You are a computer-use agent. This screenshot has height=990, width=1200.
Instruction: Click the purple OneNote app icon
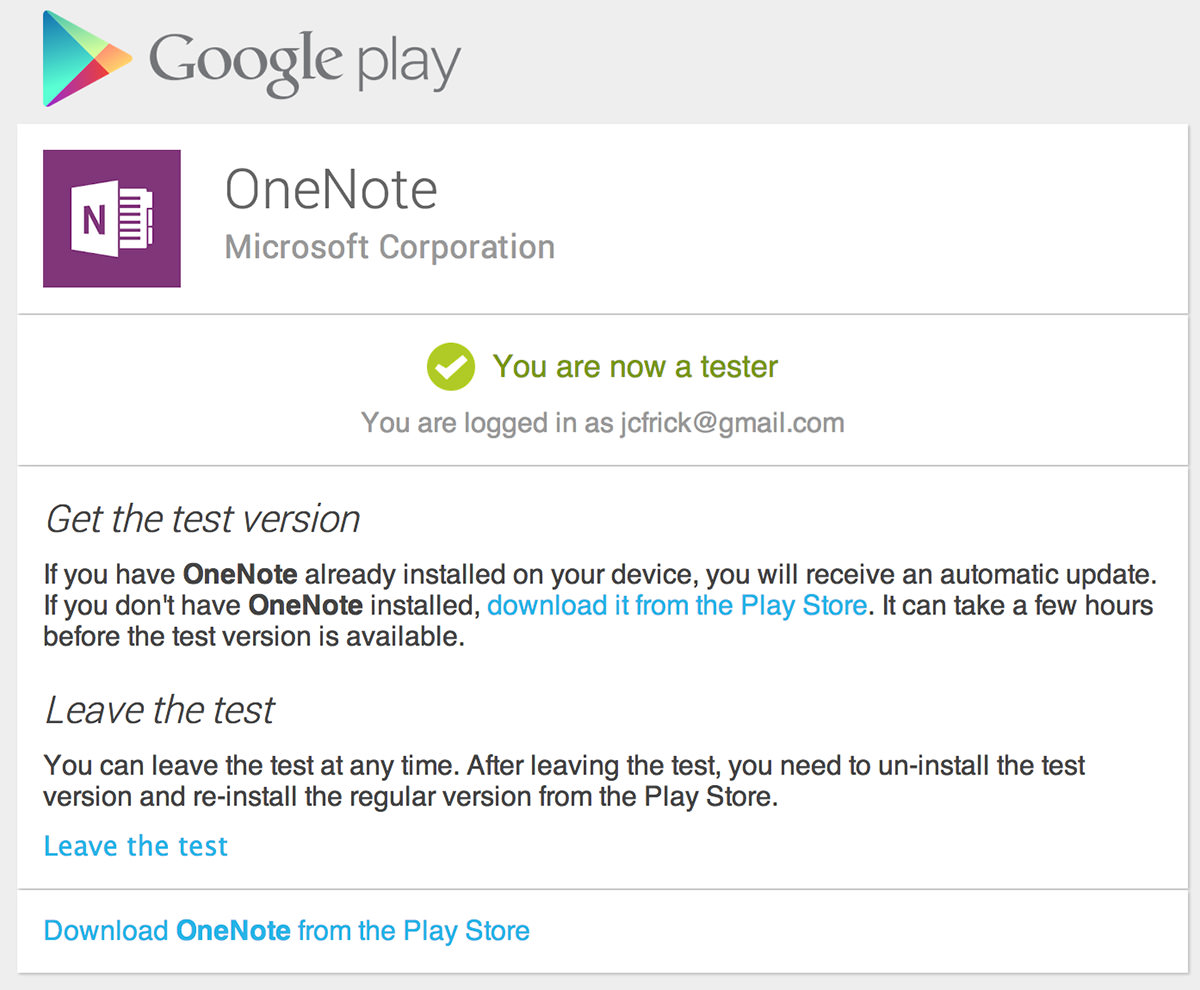point(112,219)
